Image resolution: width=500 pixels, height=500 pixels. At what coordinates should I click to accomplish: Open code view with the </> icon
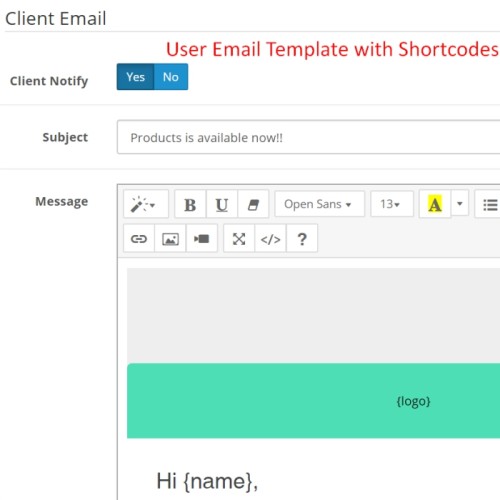(x=270, y=238)
